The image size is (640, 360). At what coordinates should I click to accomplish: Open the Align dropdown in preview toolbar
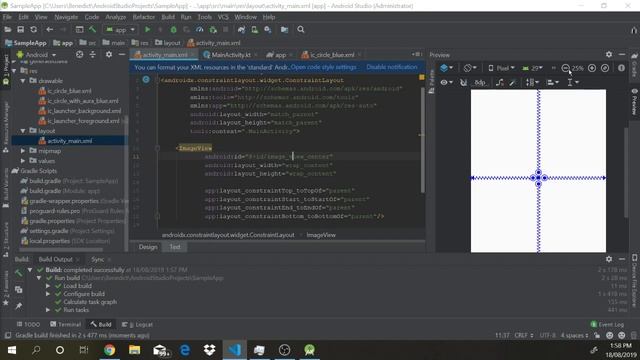tap(553, 82)
